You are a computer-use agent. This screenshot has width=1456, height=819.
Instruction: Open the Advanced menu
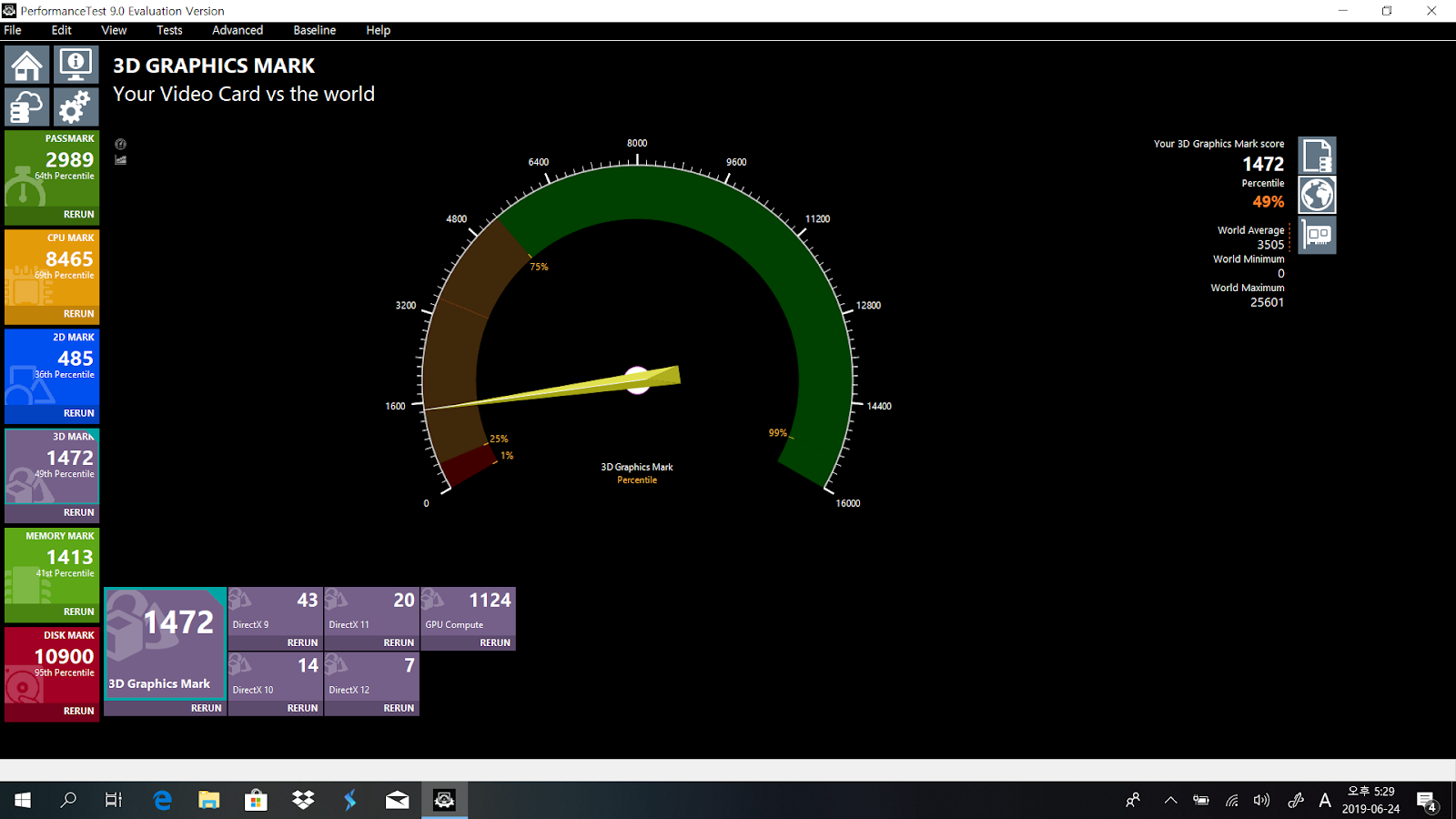(238, 30)
